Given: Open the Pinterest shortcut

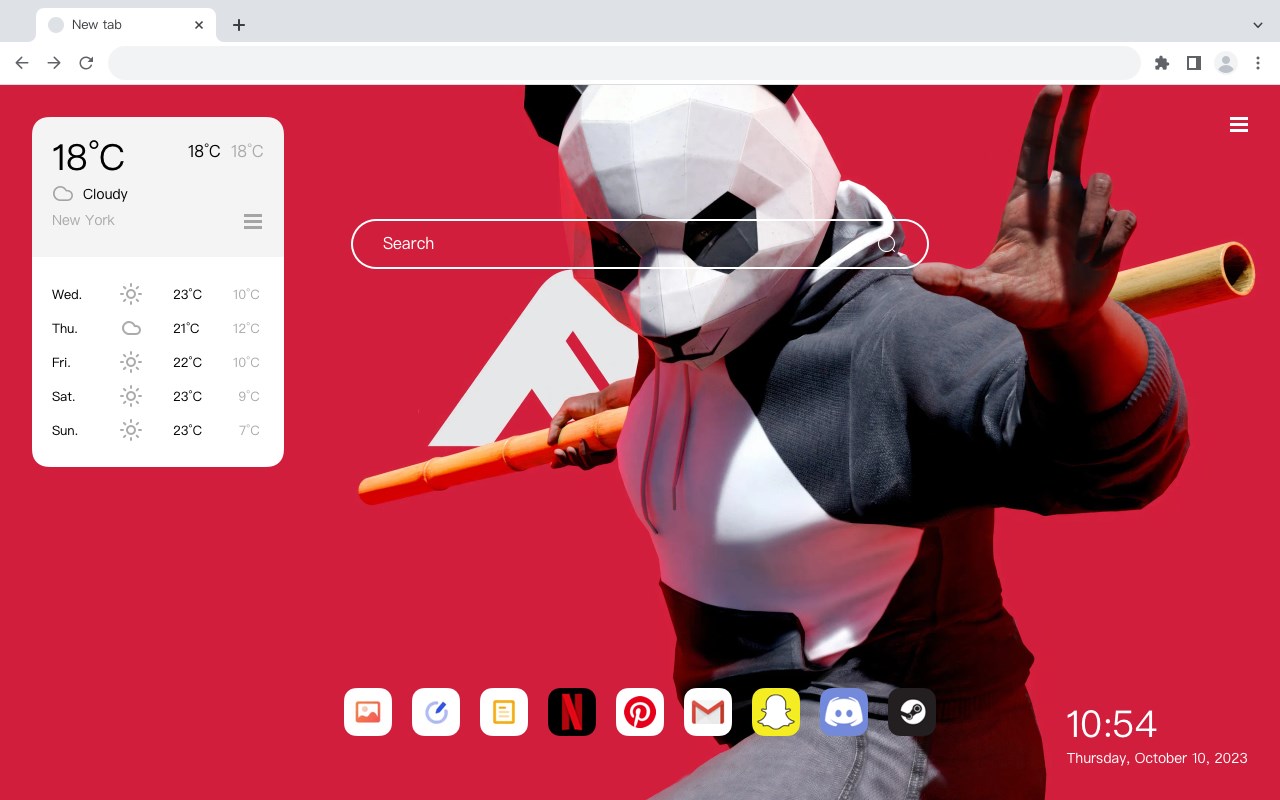Looking at the screenshot, I should pos(640,712).
